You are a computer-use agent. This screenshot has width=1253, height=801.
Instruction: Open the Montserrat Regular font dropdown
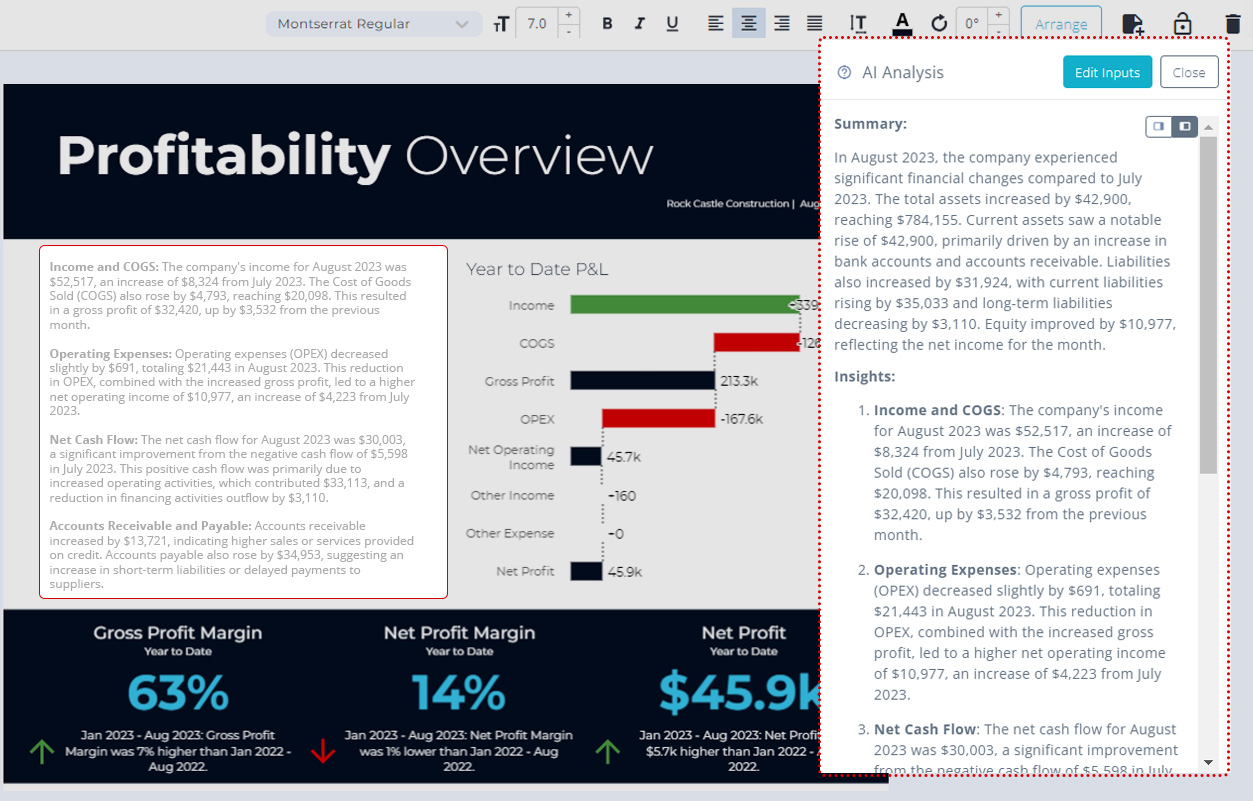click(373, 24)
